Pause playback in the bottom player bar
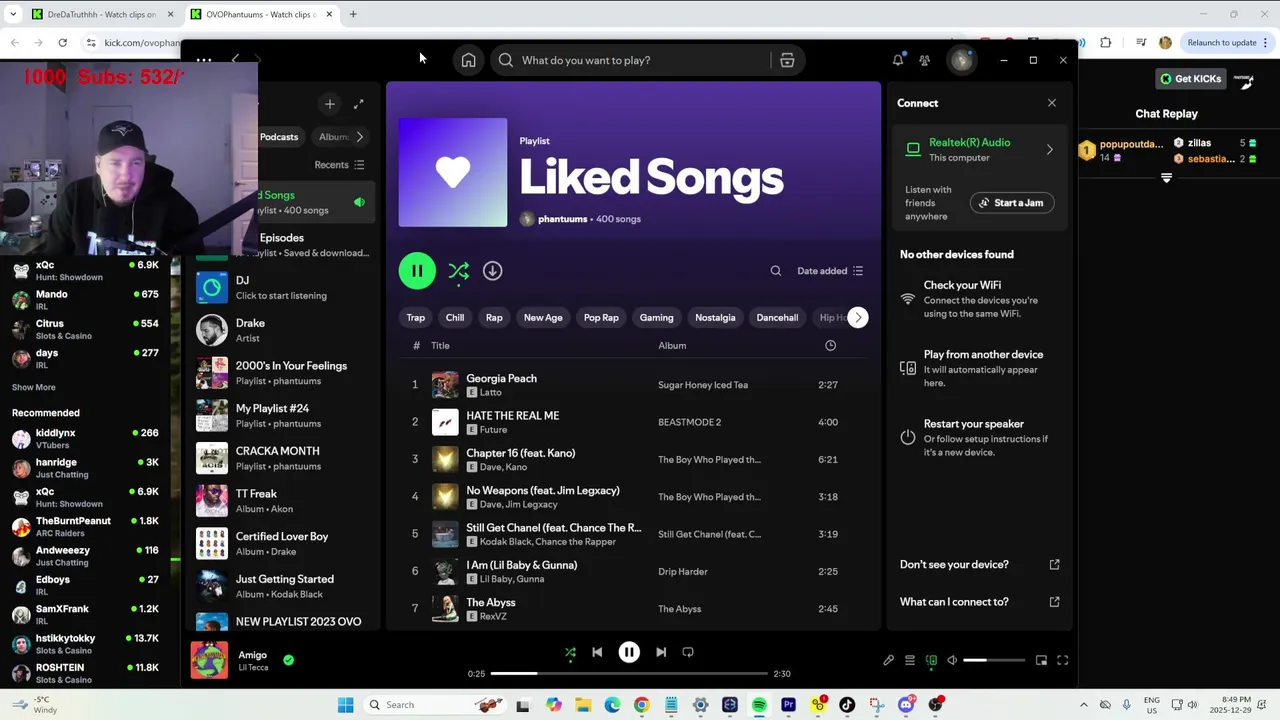Screen dimensions: 1280x720 [629, 652]
